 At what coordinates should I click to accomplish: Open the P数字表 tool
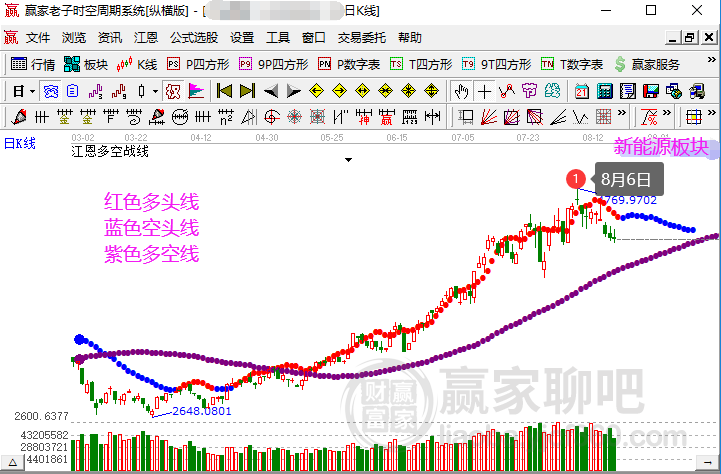point(349,64)
